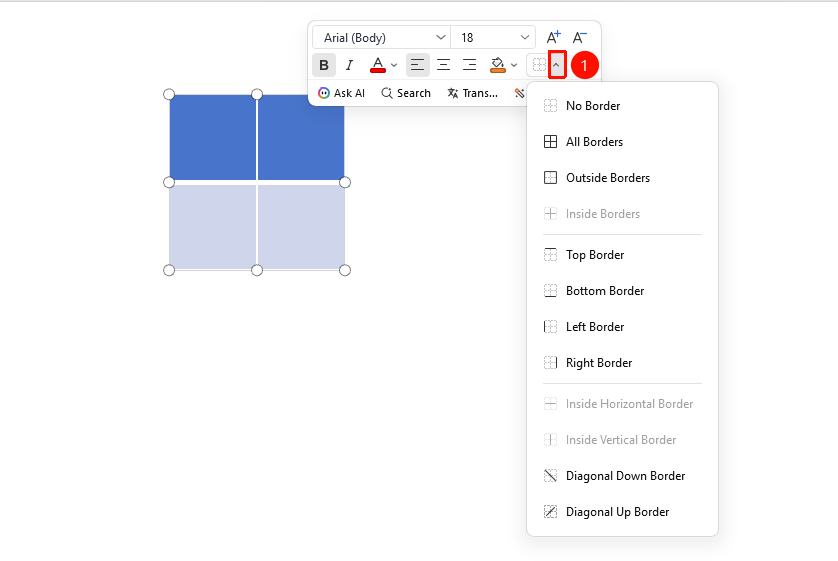Increase font size with A+ icon

[x=554, y=37]
